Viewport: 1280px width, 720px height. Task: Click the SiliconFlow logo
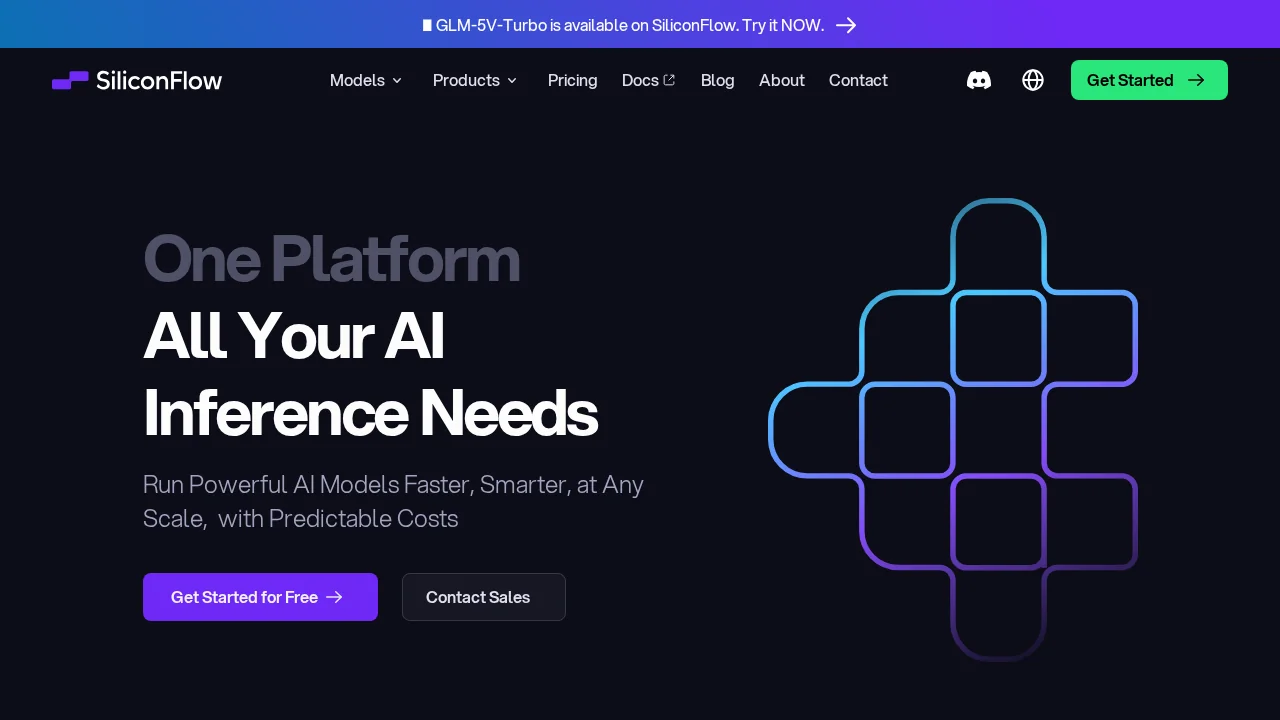137,80
